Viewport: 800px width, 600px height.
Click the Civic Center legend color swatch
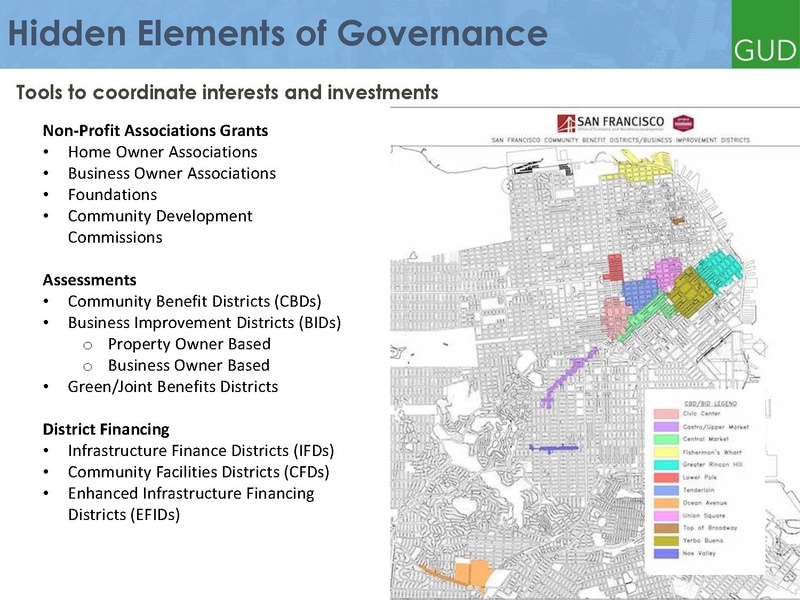[666, 413]
